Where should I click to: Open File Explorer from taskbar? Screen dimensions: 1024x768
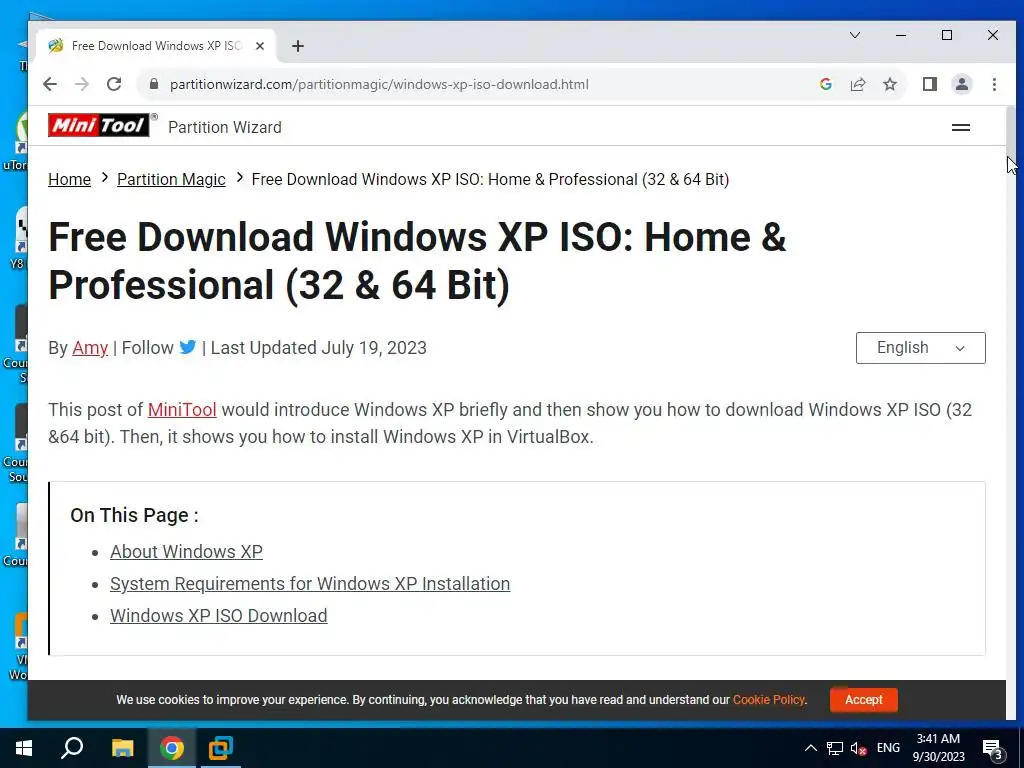coord(122,748)
